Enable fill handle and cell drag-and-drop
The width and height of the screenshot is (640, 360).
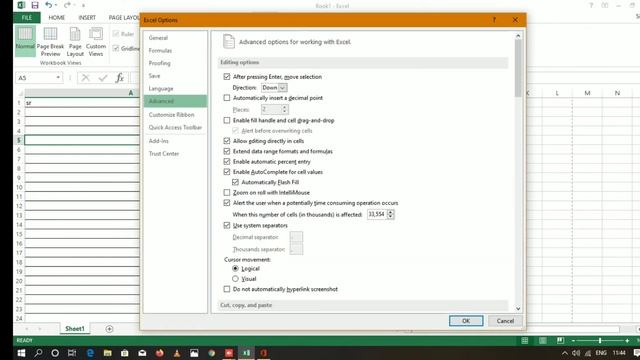[x=227, y=120]
